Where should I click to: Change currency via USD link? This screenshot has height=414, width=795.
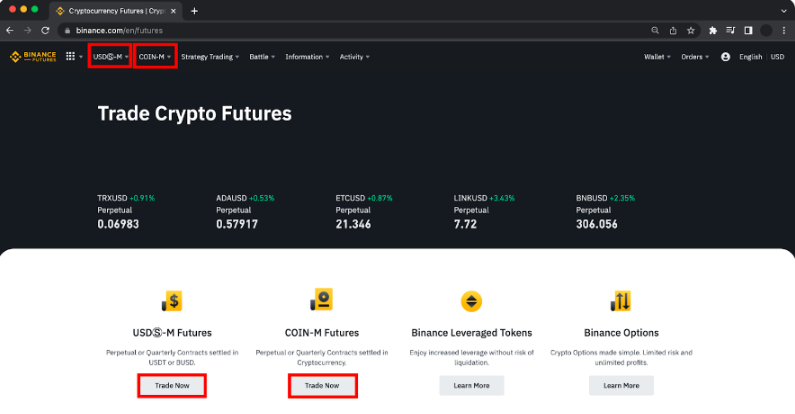(777, 57)
